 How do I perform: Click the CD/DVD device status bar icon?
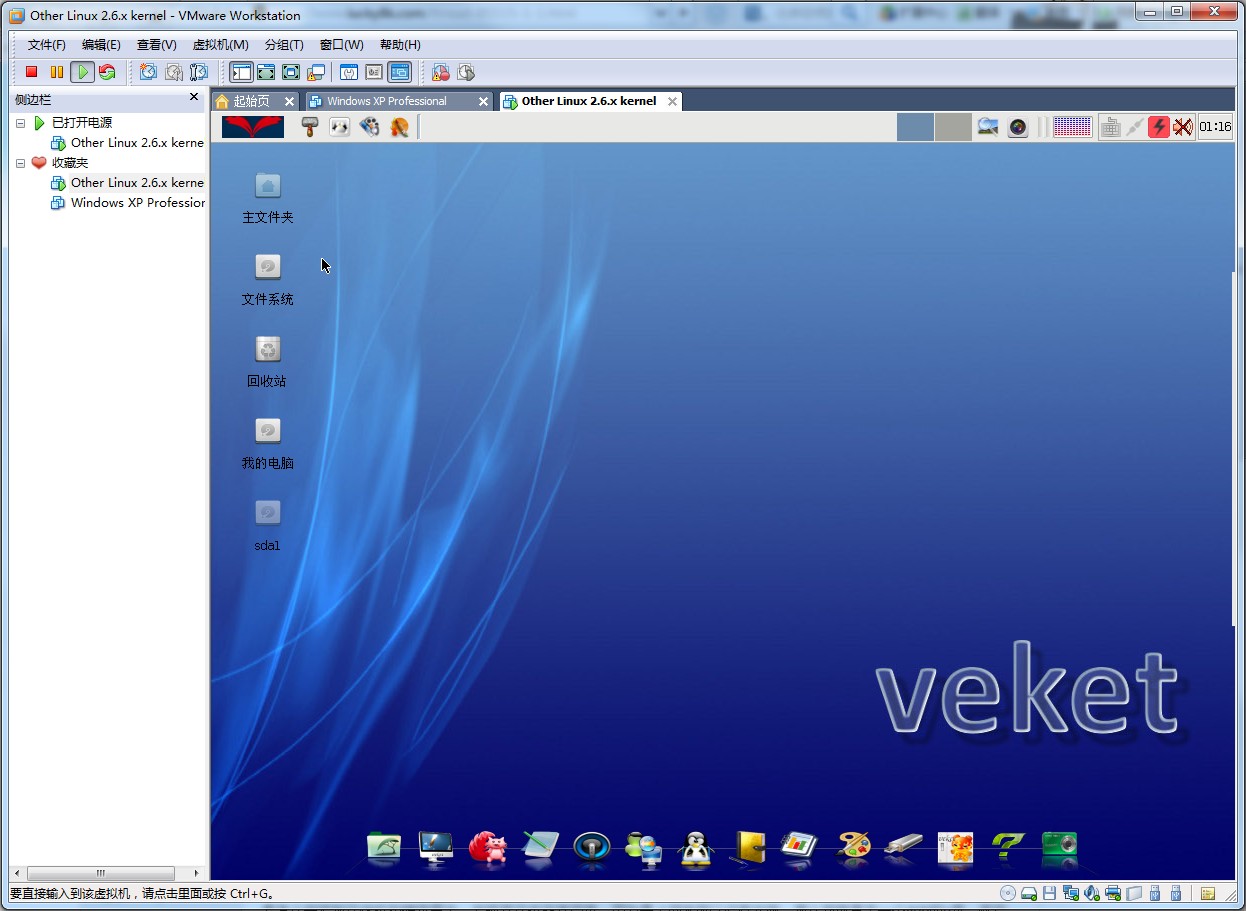click(1008, 893)
